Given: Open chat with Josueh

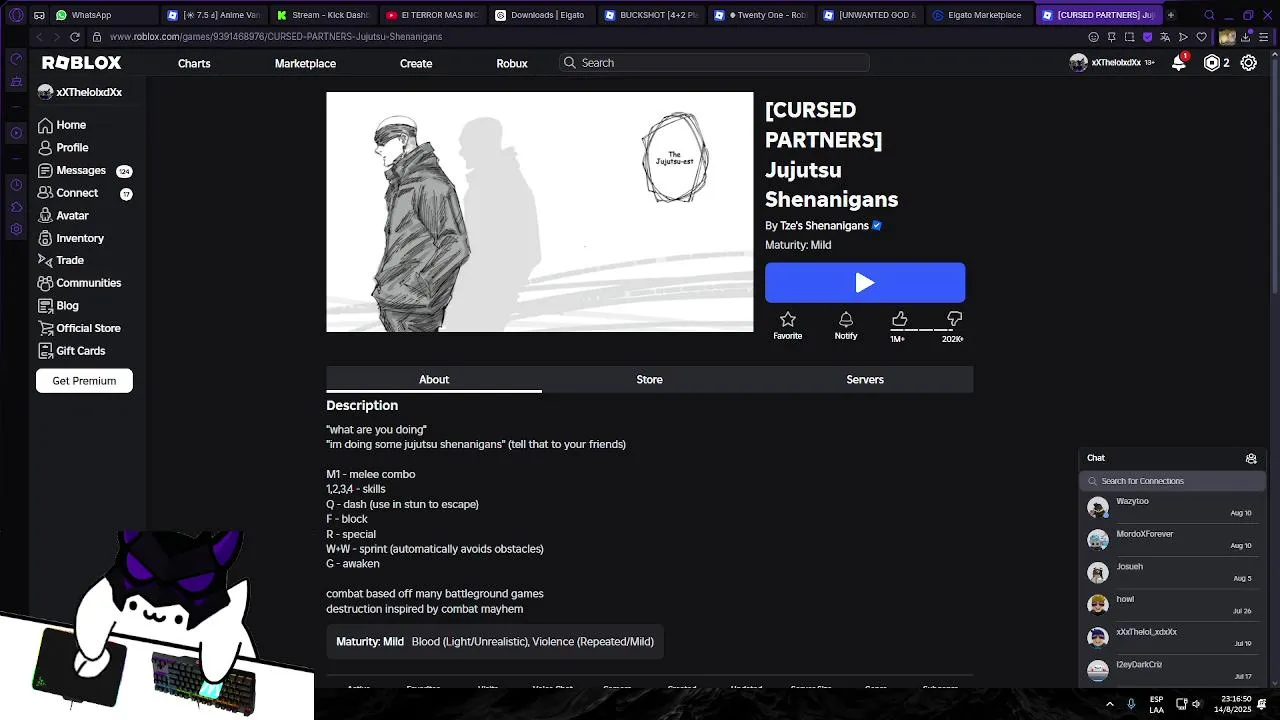Looking at the screenshot, I should 1173,572.
